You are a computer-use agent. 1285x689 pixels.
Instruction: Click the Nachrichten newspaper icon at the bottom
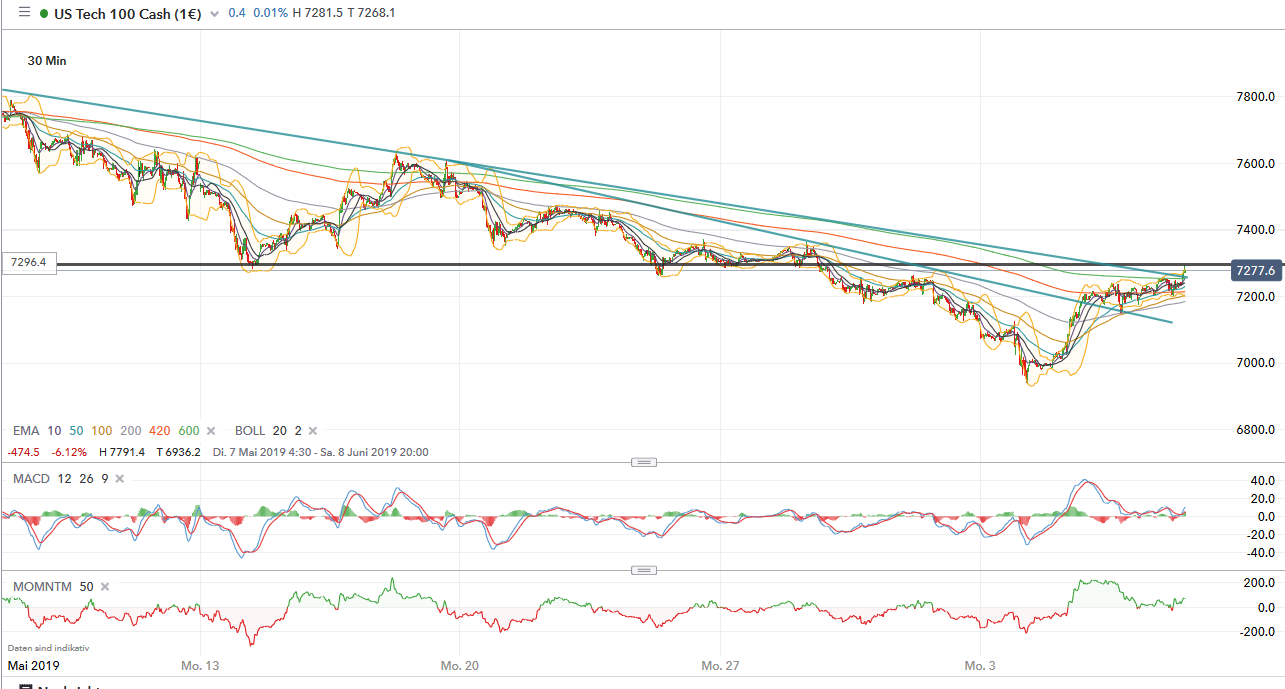[x=26, y=684]
